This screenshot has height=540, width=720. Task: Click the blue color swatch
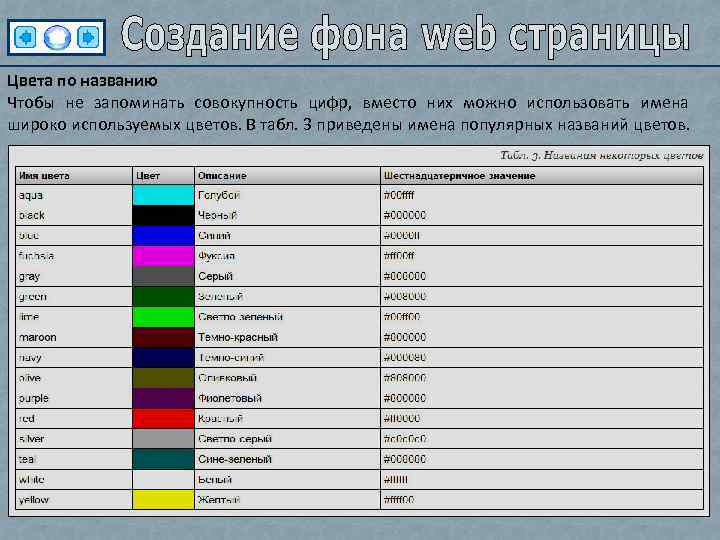tap(163, 236)
